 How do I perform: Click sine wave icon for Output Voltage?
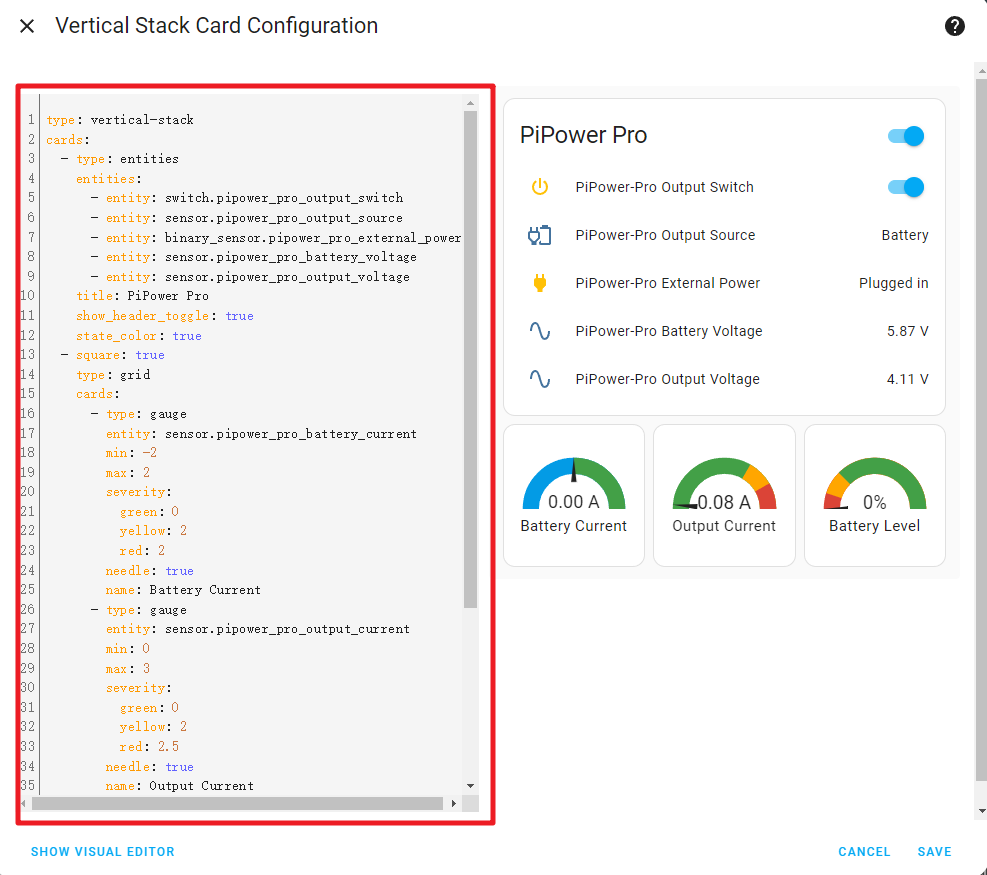(539, 379)
